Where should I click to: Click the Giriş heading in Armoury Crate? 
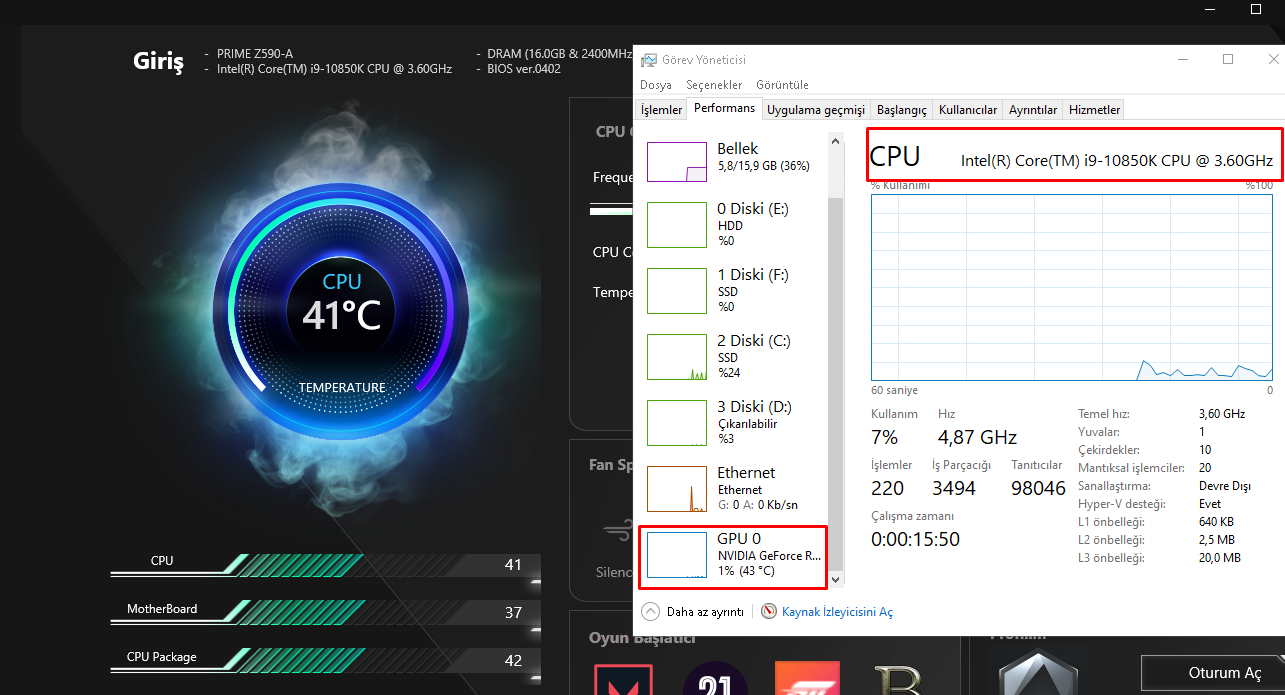pyautogui.click(x=159, y=61)
